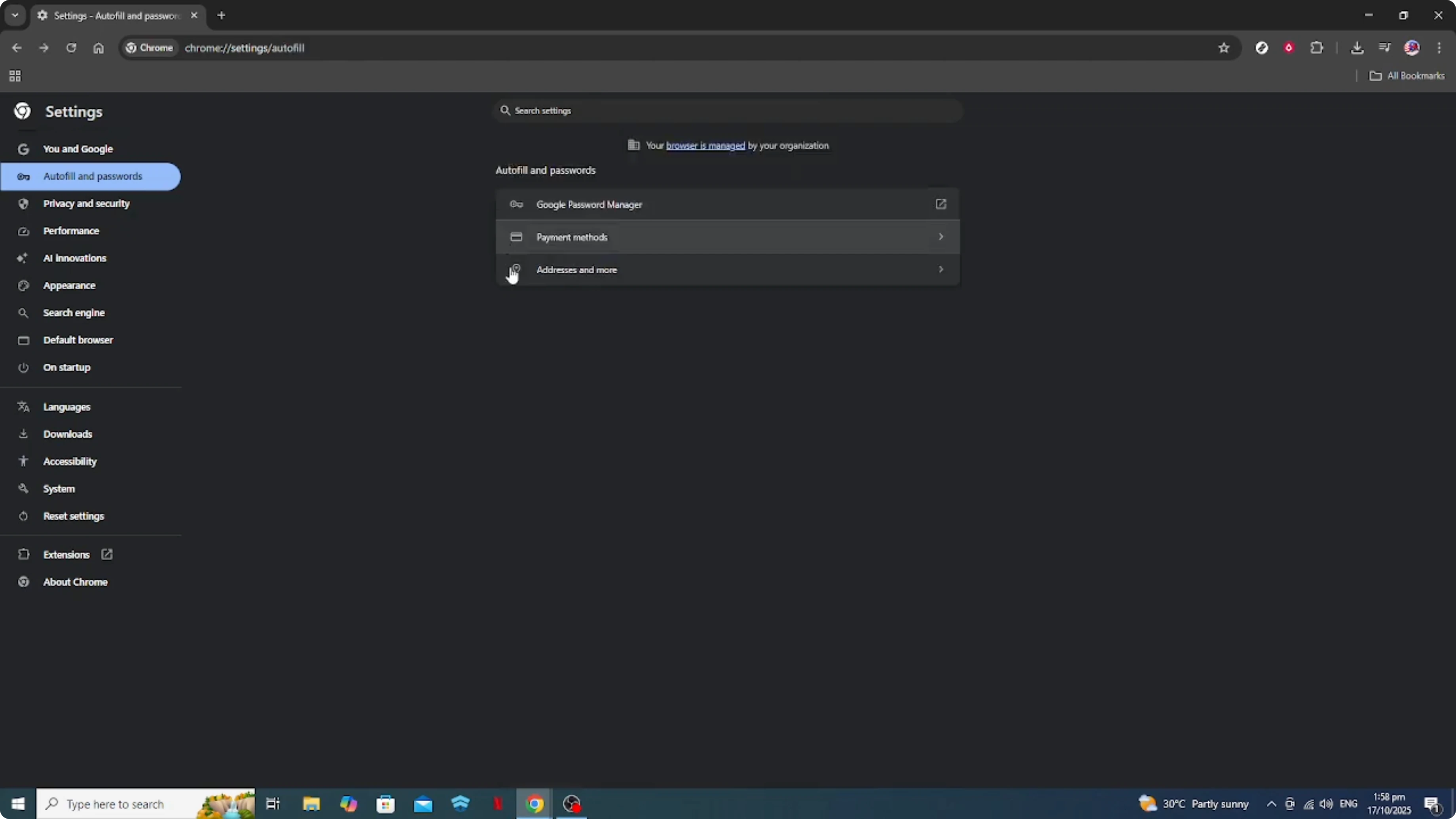Click the address bar URL chrome://settings/autofill
This screenshot has width=1456, height=819.
point(245,48)
